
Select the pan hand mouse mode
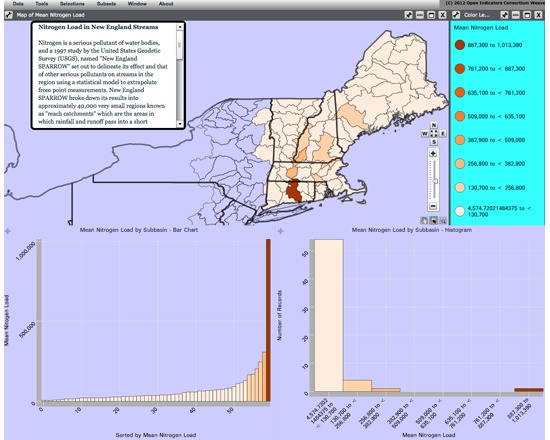pos(424,220)
